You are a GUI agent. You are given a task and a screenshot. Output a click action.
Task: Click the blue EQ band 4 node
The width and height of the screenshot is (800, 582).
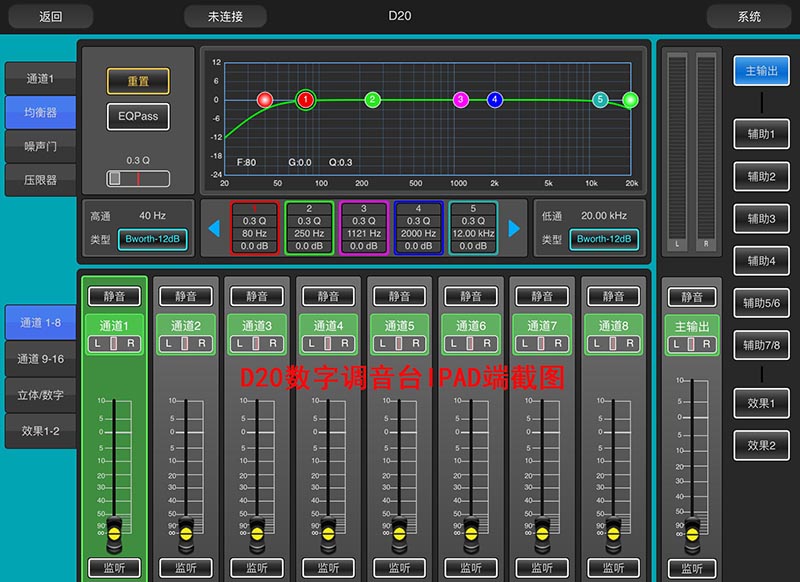coord(495,100)
